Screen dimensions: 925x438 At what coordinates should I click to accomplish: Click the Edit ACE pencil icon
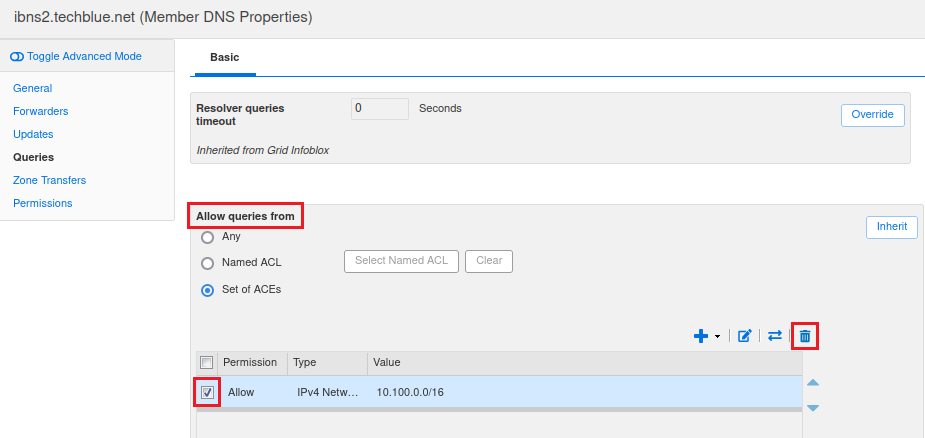[744, 336]
